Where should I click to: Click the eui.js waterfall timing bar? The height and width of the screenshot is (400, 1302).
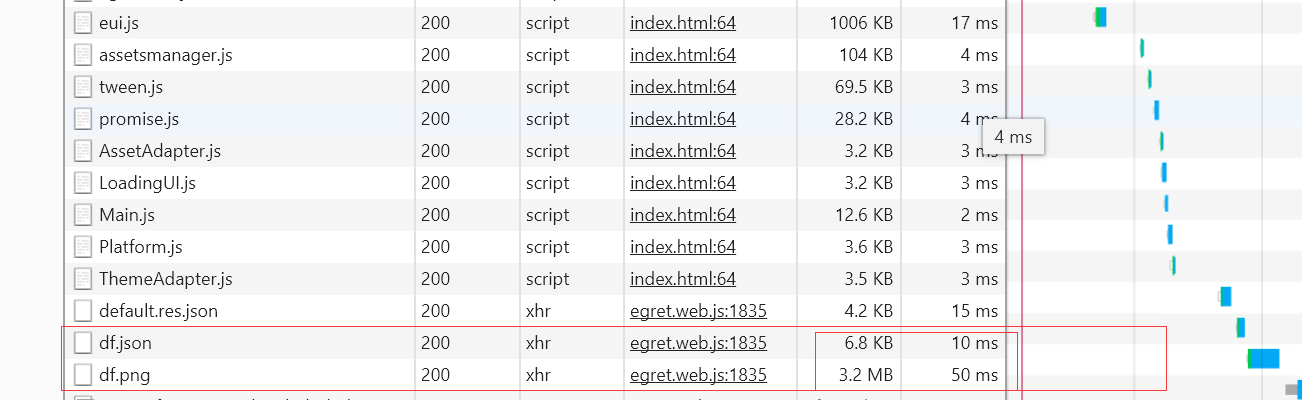pyautogui.click(x=1100, y=17)
